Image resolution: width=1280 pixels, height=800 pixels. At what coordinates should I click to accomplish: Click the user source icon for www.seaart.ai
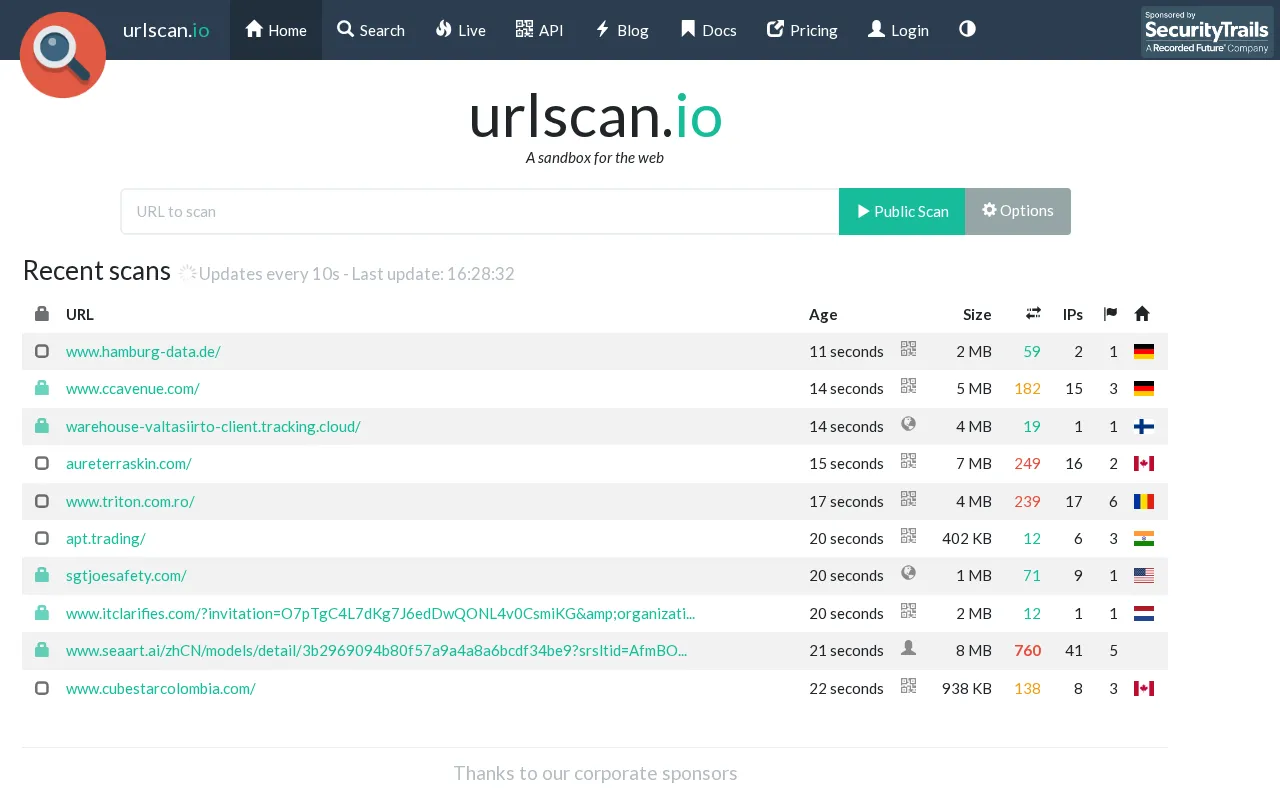(x=908, y=647)
